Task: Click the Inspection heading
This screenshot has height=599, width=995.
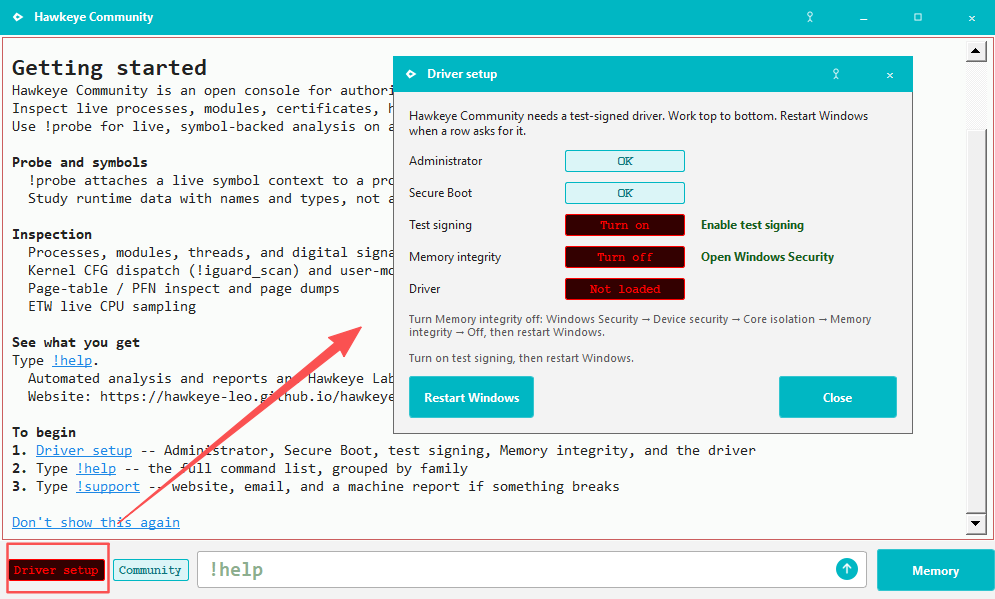Action: point(51,234)
